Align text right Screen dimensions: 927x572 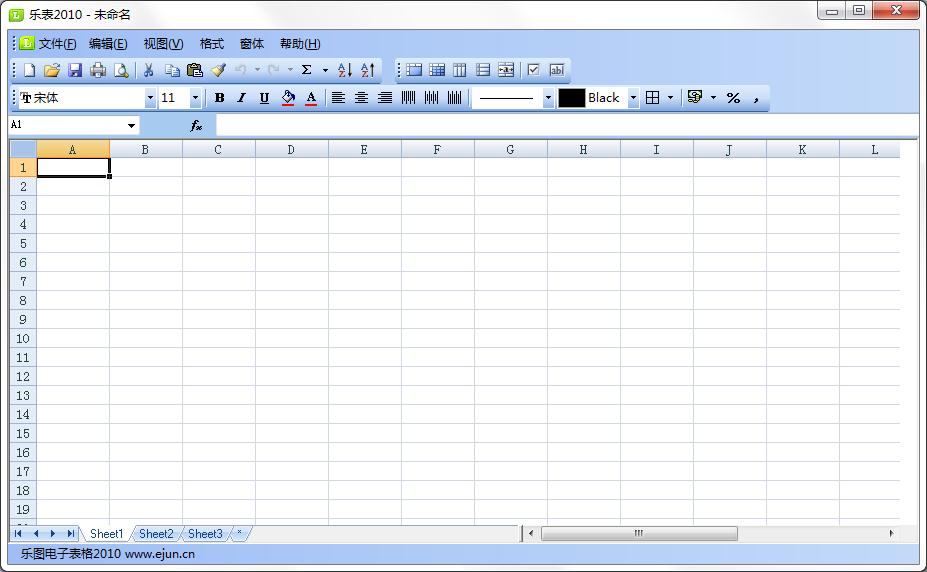[385, 98]
